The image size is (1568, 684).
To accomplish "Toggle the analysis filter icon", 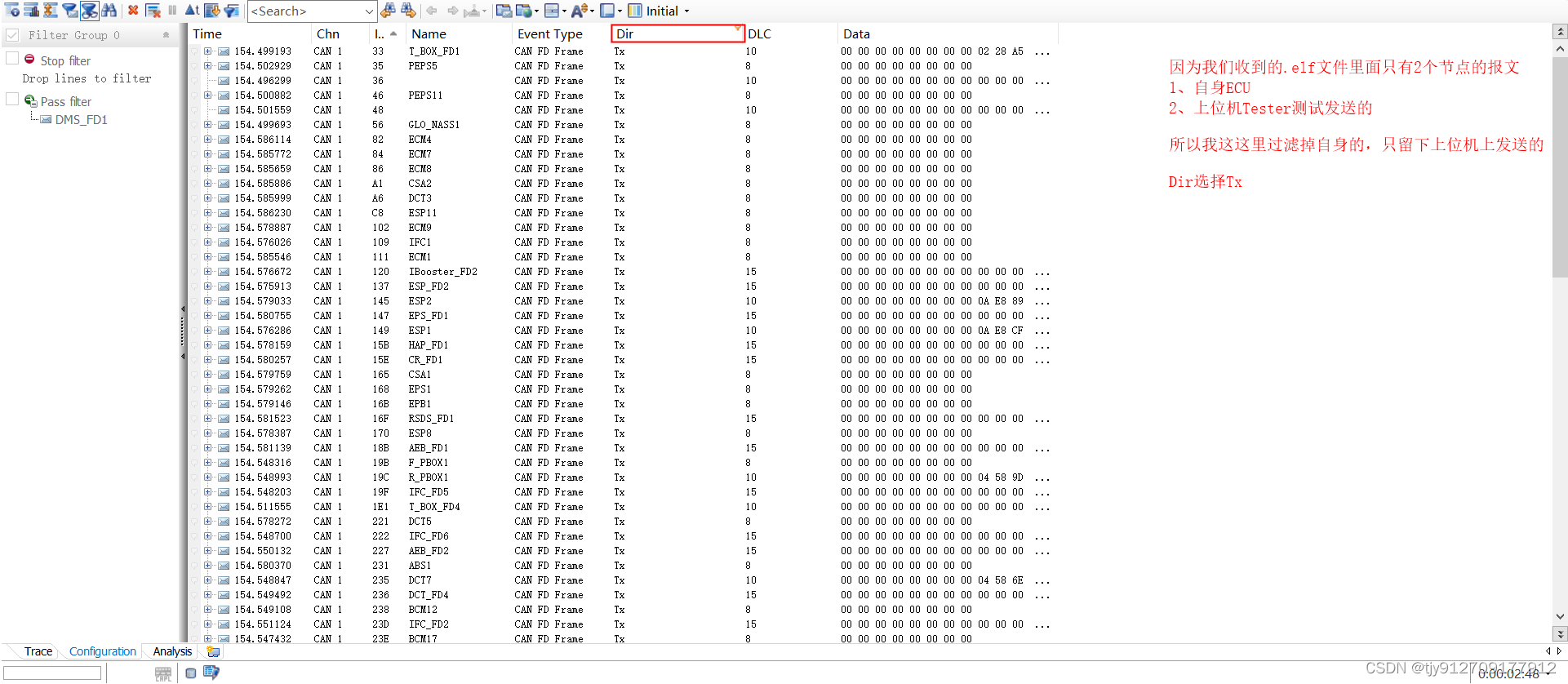I will 70,11.
